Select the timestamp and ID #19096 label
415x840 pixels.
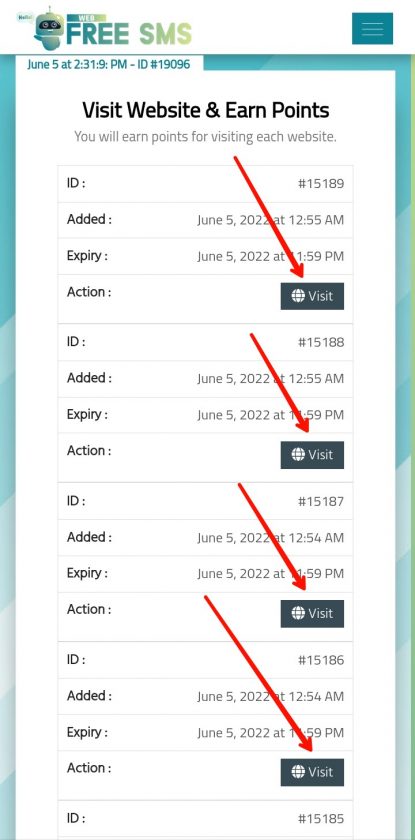pyautogui.click(x=109, y=64)
